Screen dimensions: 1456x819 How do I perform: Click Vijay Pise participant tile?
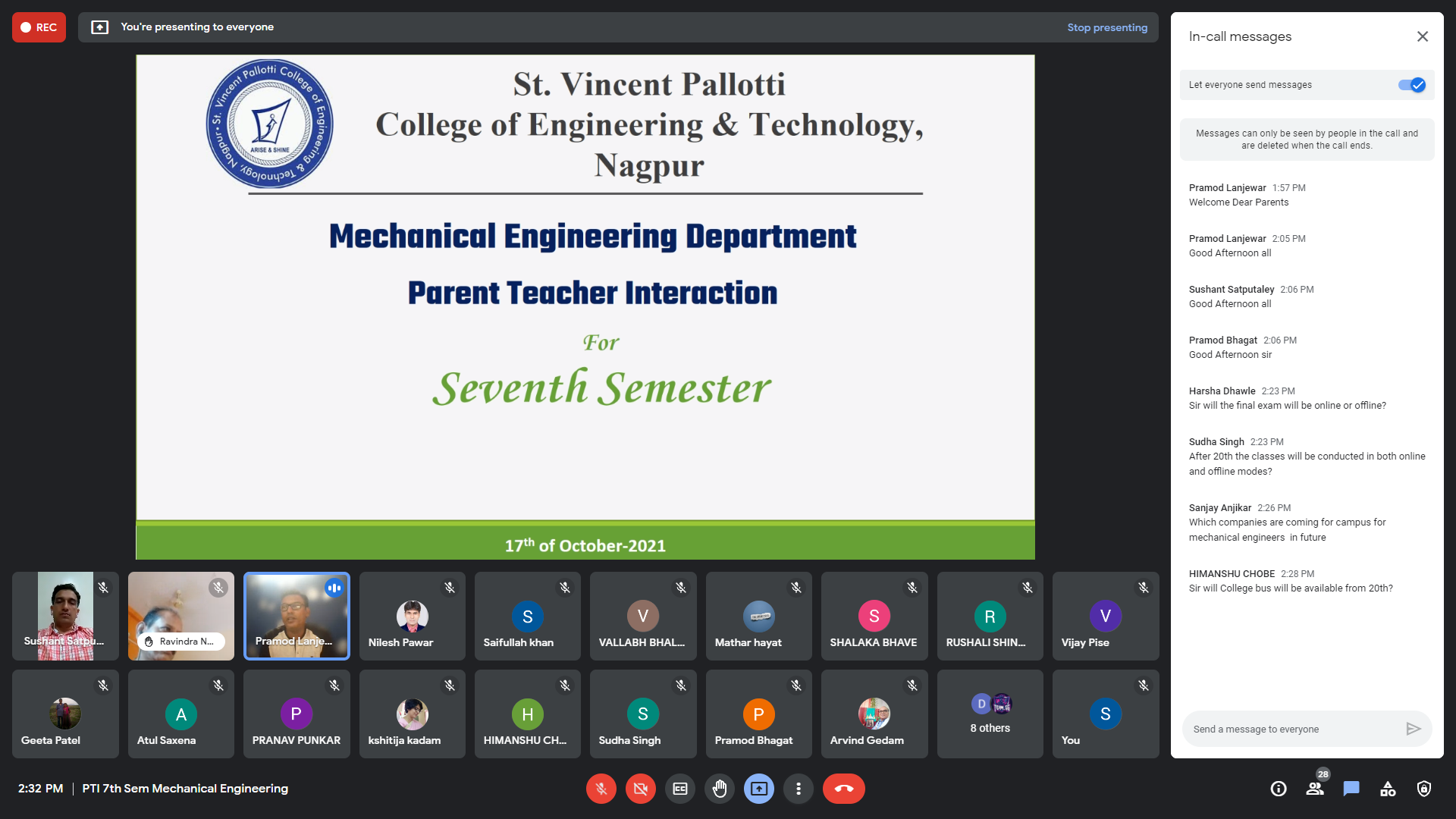(1106, 616)
